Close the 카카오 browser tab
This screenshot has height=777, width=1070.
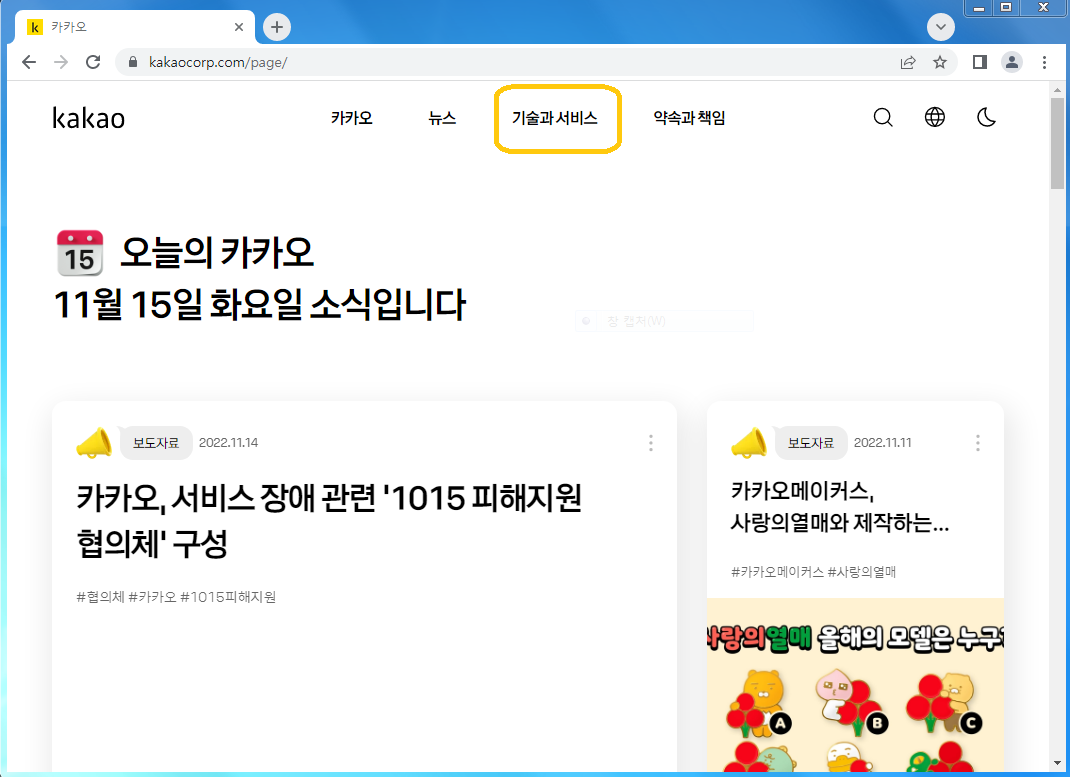[x=239, y=27]
